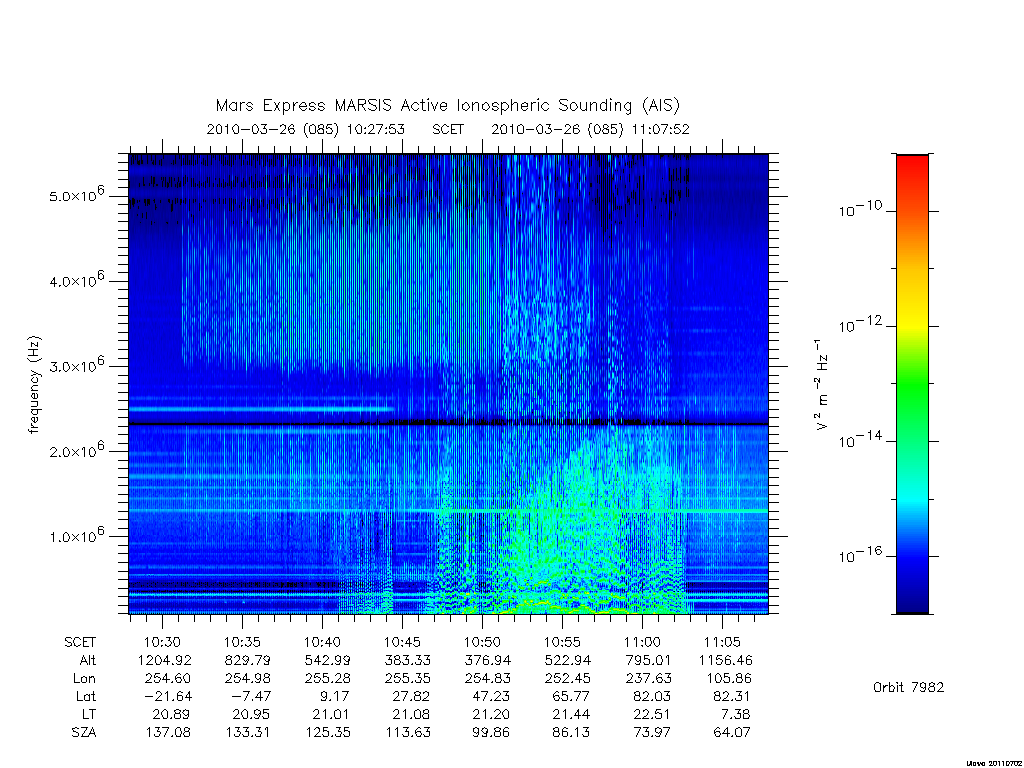The image size is (1024, 768).
Task: Click the 'frequency (Hz)' axis label
Action: coord(35,385)
